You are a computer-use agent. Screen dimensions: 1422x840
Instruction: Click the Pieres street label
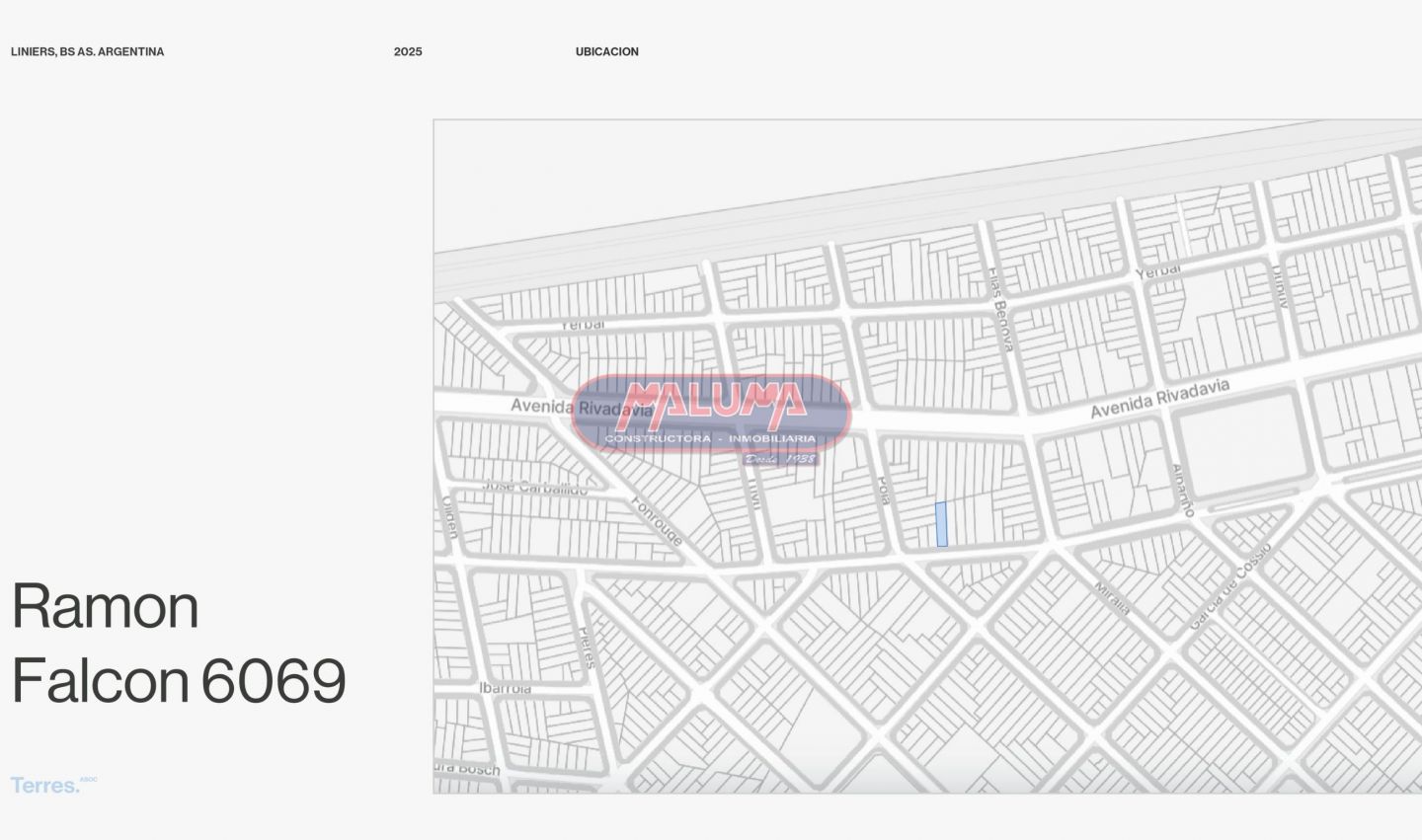pos(588,648)
